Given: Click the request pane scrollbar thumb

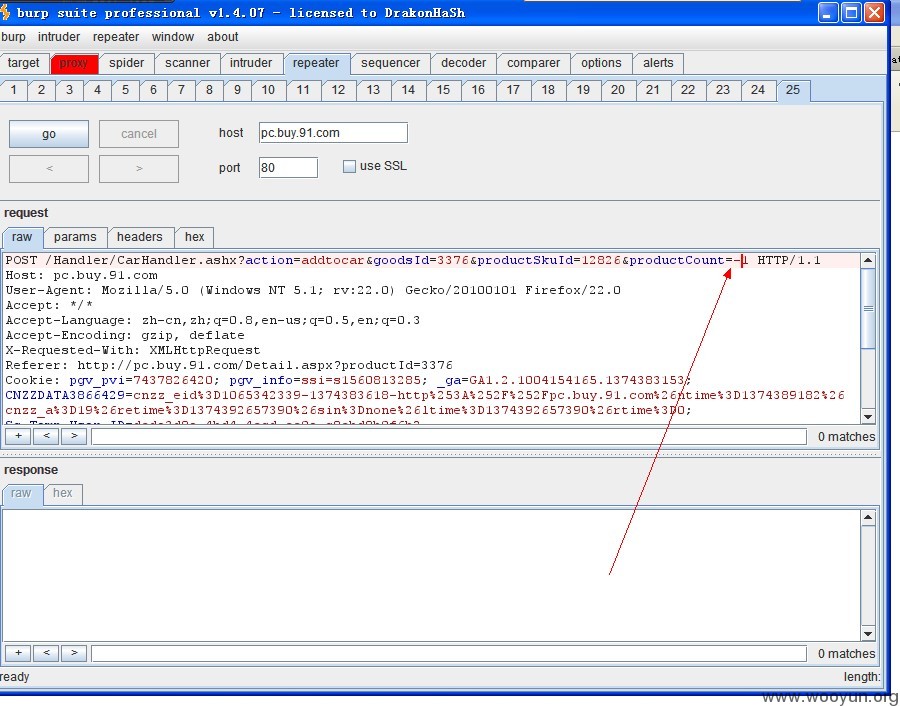Looking at the screenshot, I should [x=868, y=309].
